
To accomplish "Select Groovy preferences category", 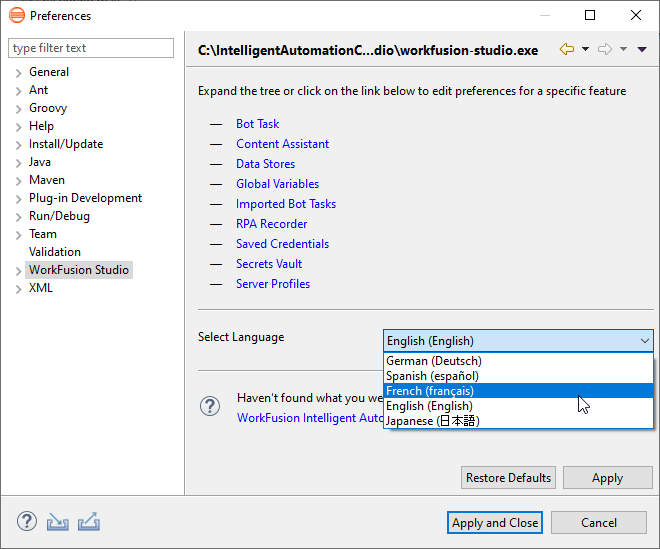I will tap(48, 108).
